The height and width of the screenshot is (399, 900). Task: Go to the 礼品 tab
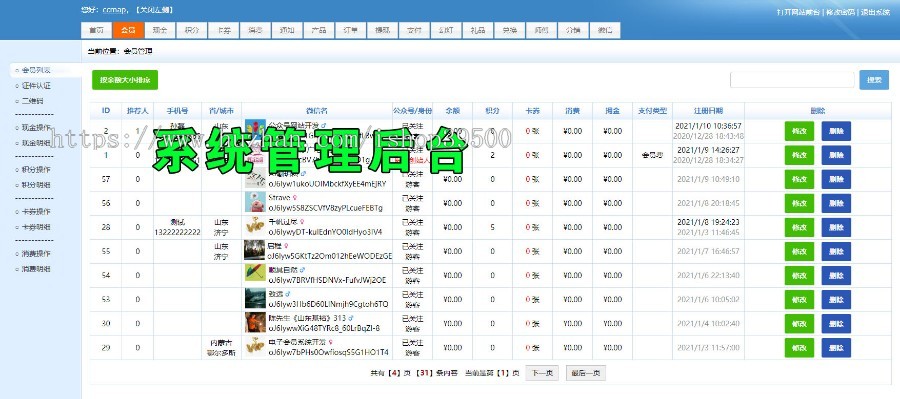[x=478, y=30]
